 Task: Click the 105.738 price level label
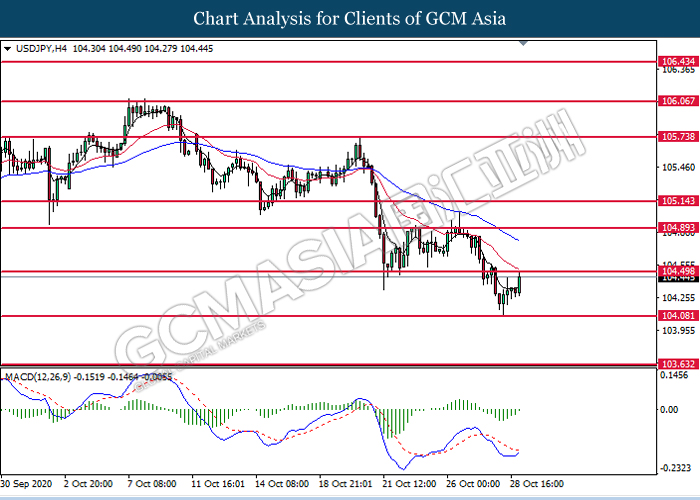click(x=678, y=137)
